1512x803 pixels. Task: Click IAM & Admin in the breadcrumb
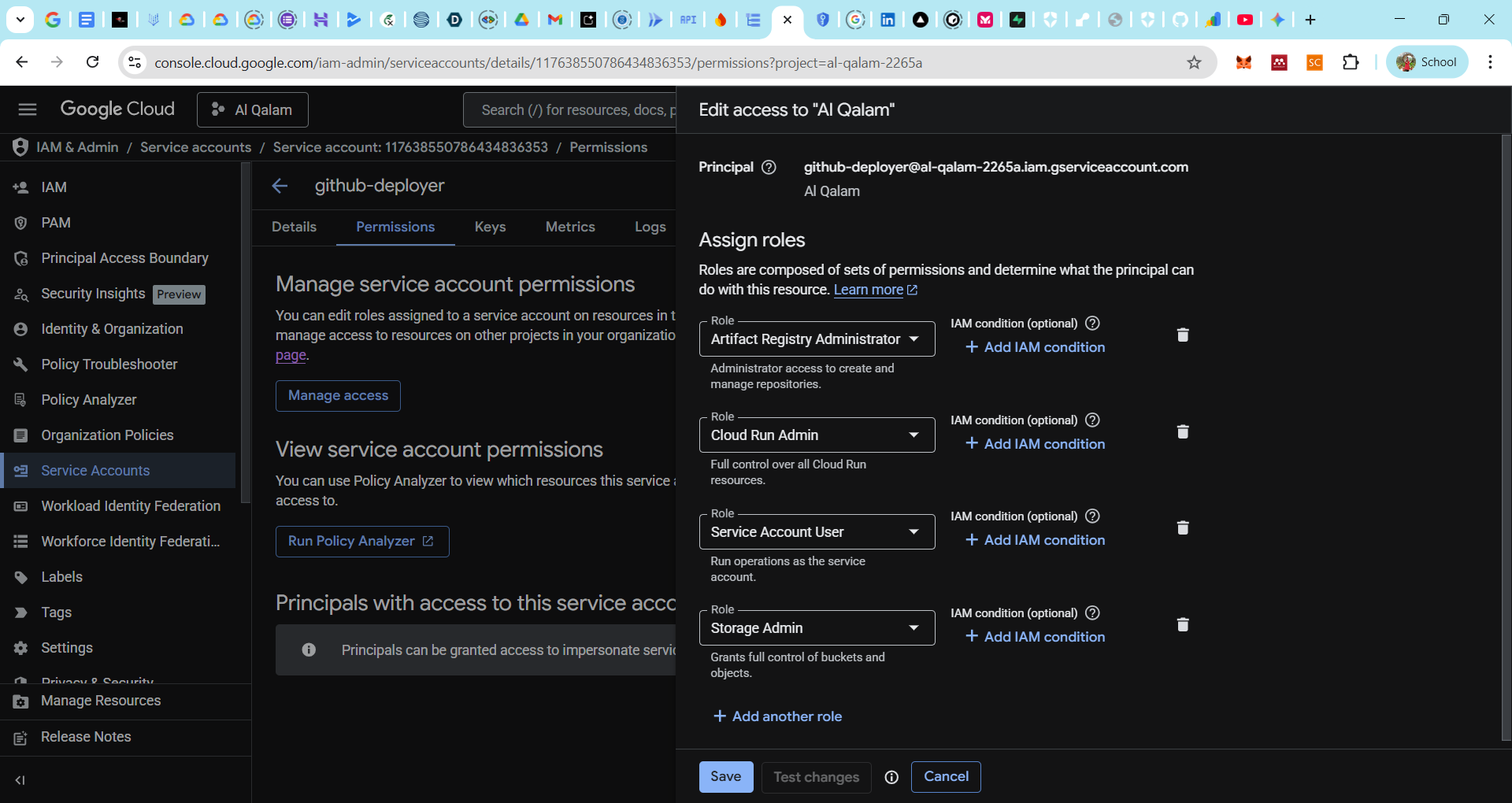point(77,147)
